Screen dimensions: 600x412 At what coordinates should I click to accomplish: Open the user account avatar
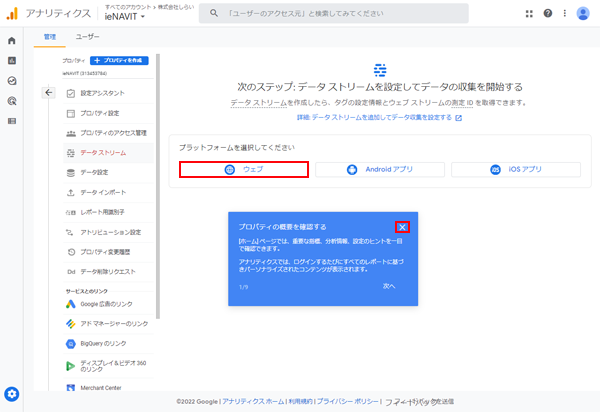pos(583,14)
